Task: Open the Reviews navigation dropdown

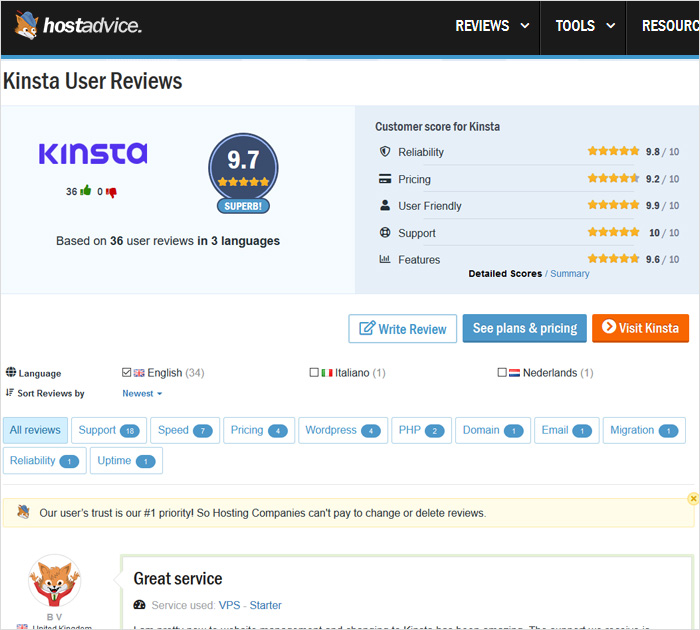Action: 492,26
